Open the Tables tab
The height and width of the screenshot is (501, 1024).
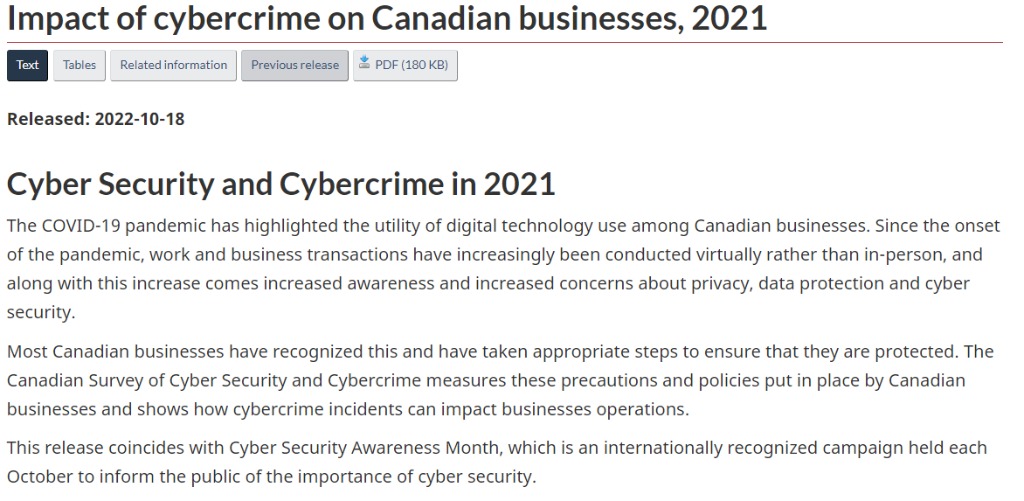(79, 65)
